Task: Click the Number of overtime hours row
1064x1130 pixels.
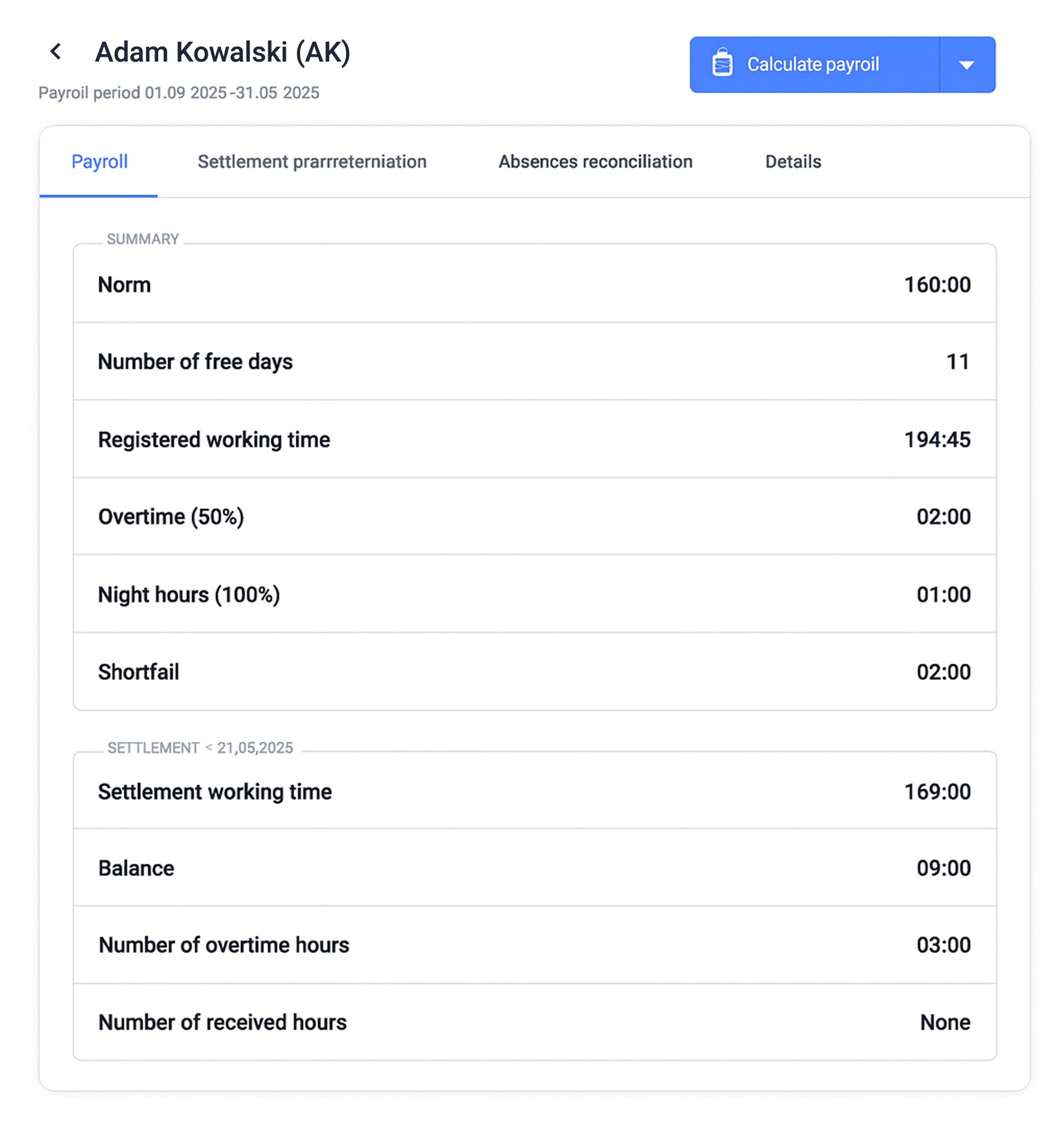Action: pyautogui.click(x=534, y=945)
